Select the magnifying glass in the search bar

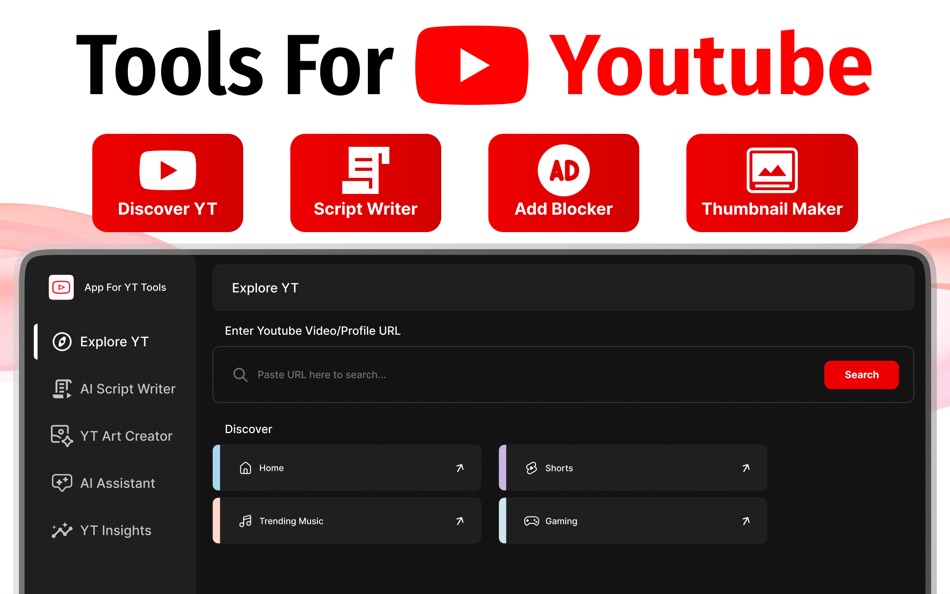pos(240,374)
